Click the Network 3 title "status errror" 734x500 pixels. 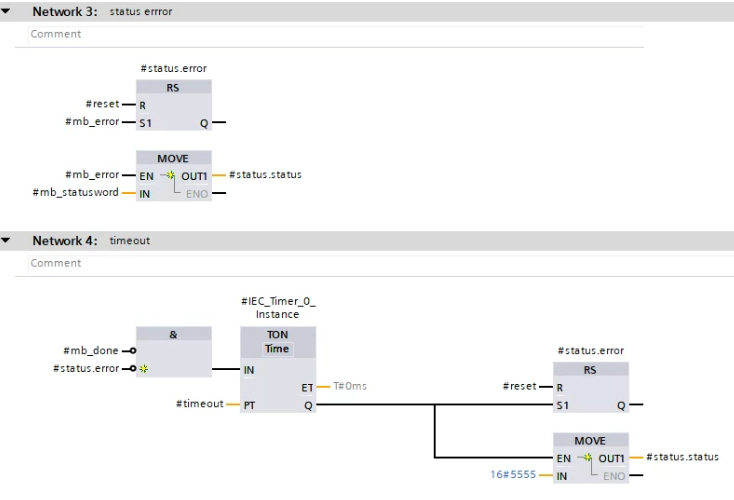pos(140,12)
